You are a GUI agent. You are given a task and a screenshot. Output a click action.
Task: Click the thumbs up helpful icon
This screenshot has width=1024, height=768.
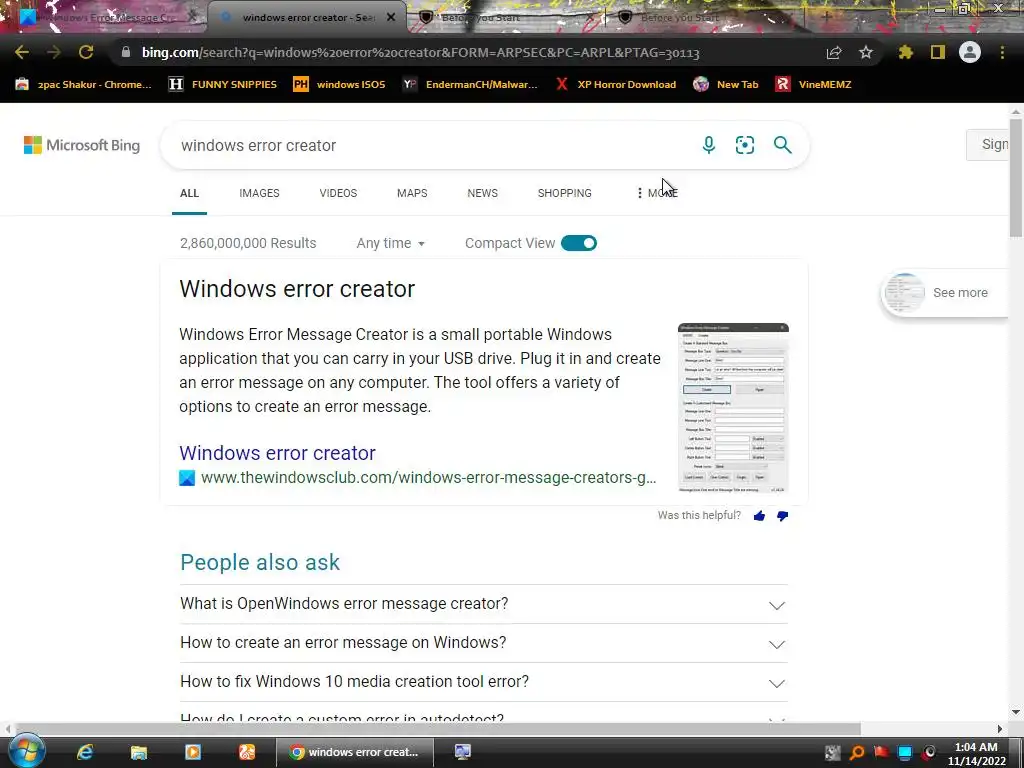pyautogui.click(x=759, y=516)
